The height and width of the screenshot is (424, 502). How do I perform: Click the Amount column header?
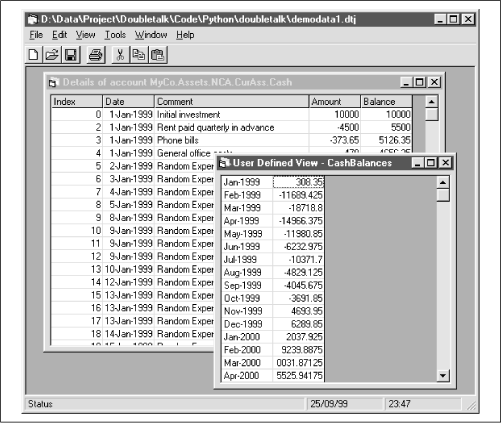335,101
